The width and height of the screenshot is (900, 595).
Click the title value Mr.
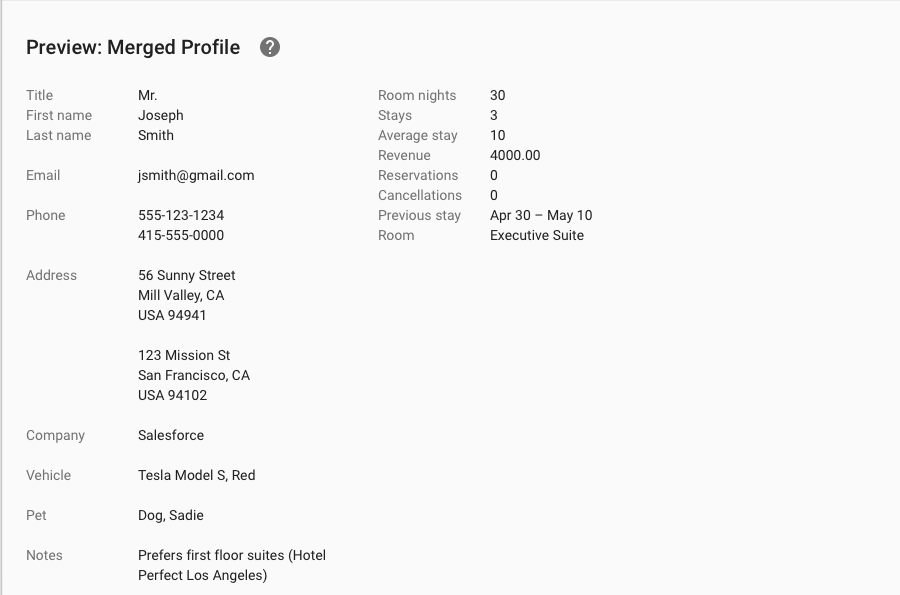pyautogui.click(x=148, y=95)
